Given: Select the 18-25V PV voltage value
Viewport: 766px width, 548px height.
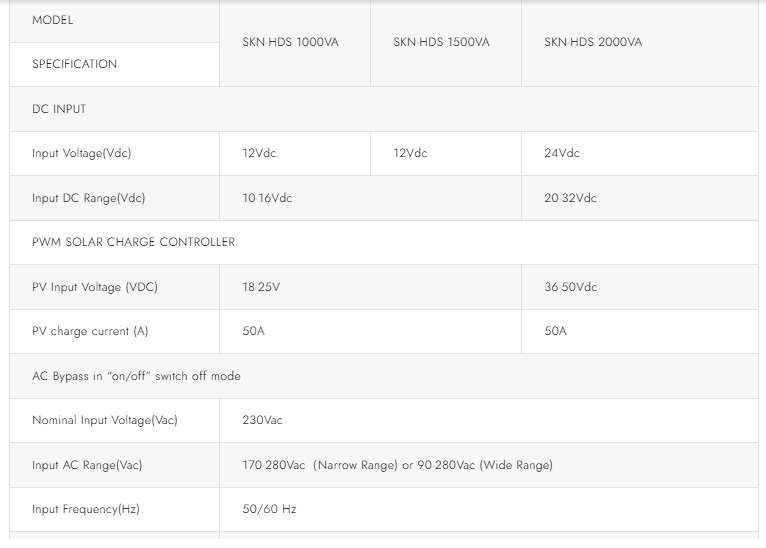Looking at the screenshot, I should pos(261,287).
